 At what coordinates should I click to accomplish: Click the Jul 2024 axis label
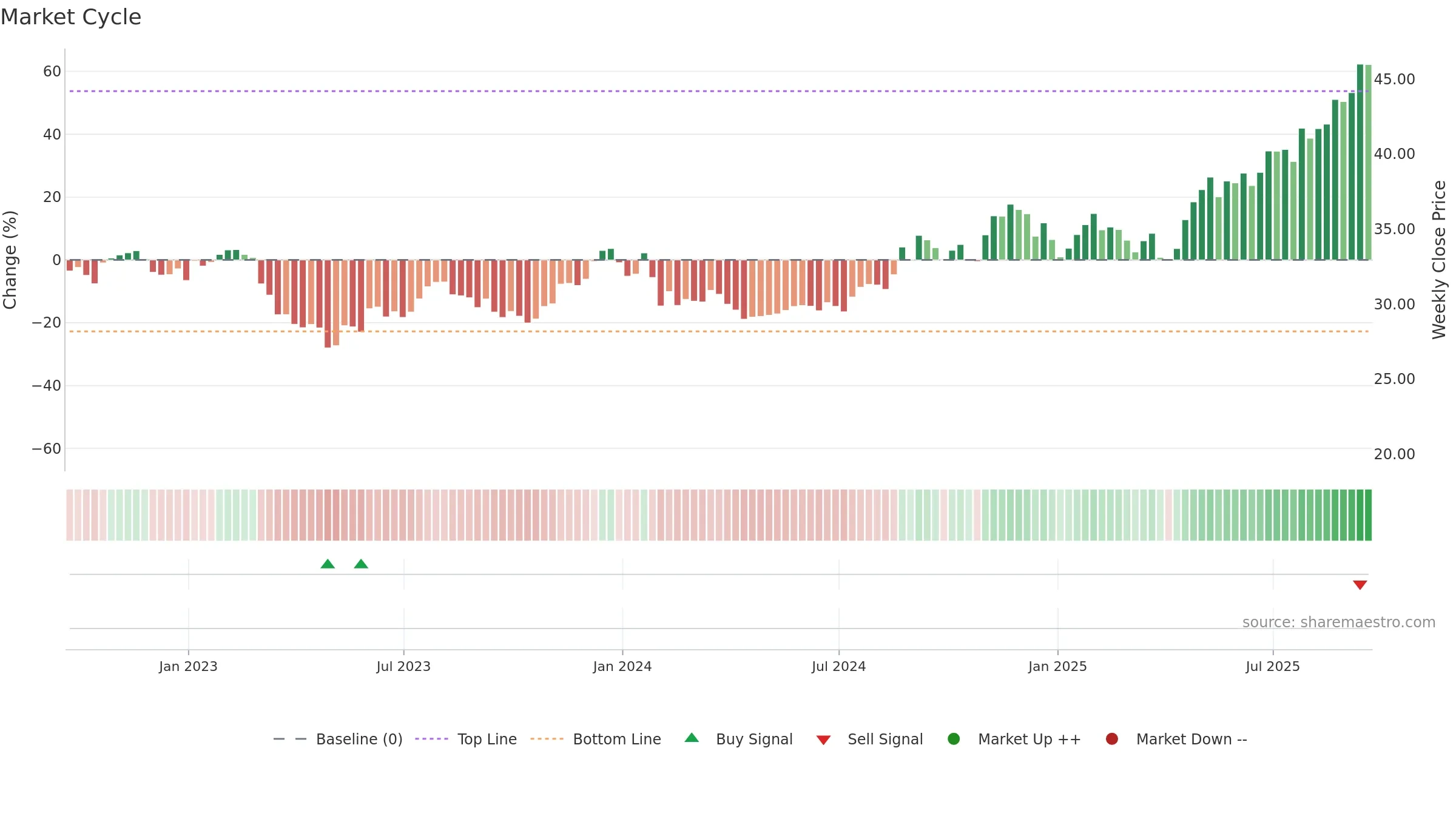point(839,666)
